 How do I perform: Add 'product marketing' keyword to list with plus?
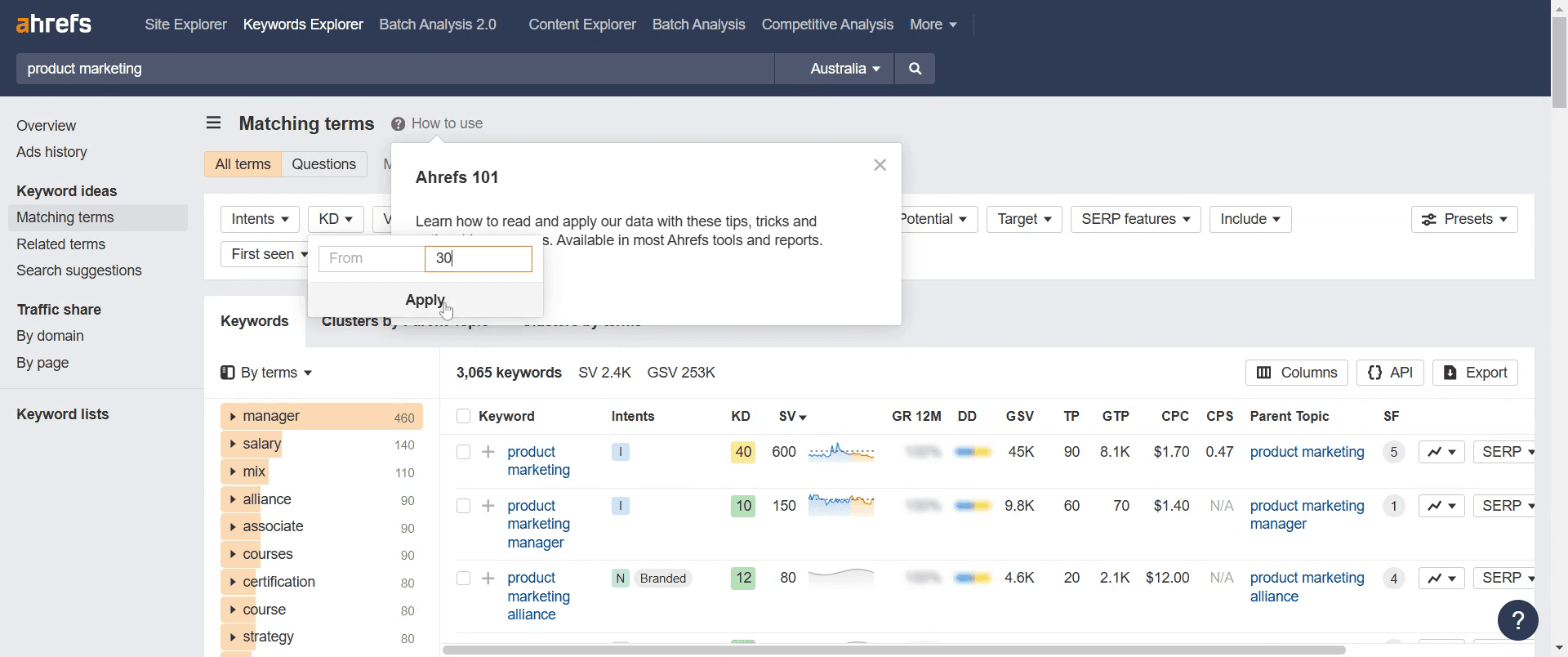point(488,452)
